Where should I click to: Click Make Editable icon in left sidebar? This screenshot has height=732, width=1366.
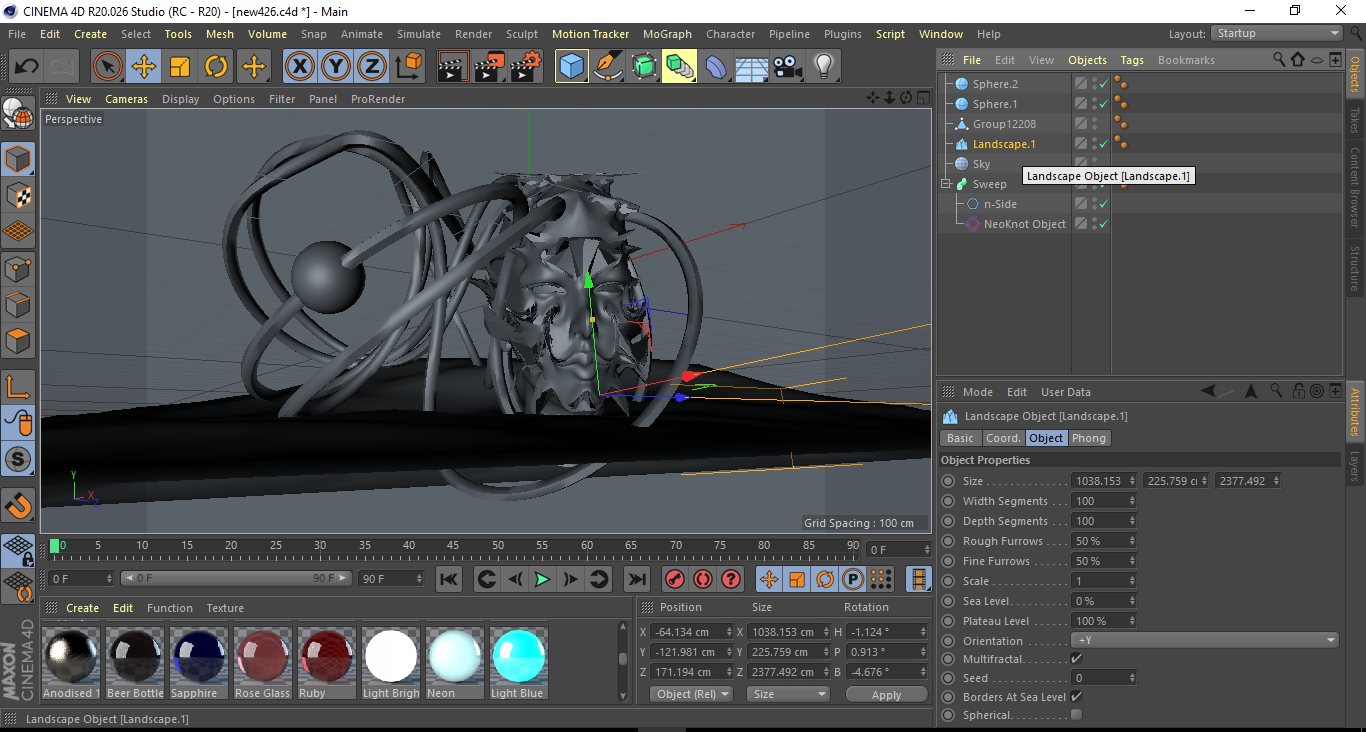[x=18, y=114]
